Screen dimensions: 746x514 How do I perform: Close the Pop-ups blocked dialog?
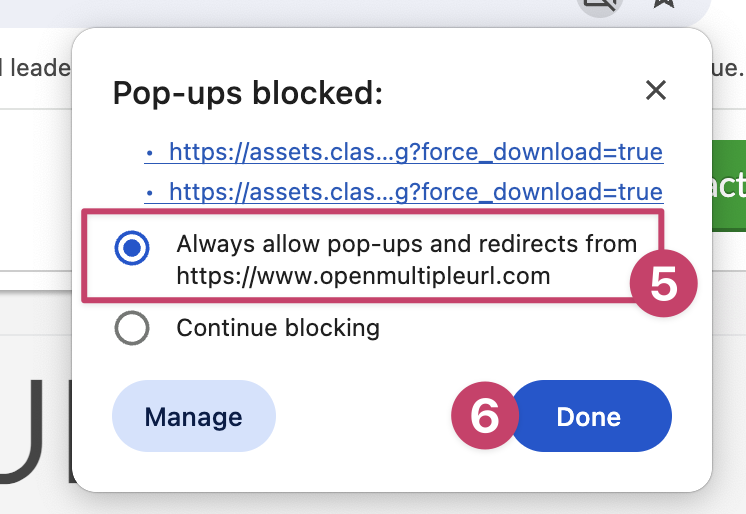tap(656, 91)
